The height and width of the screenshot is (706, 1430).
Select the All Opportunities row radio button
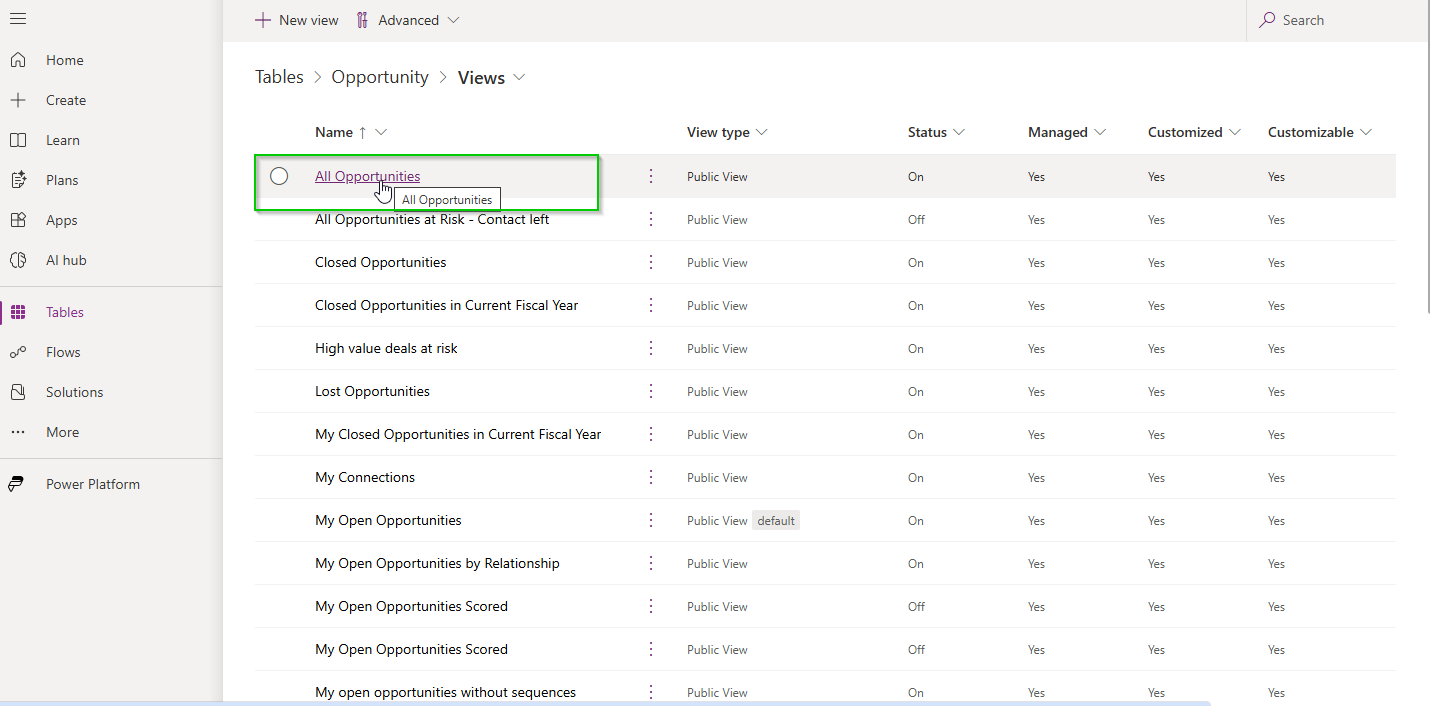tap(279, 176)
